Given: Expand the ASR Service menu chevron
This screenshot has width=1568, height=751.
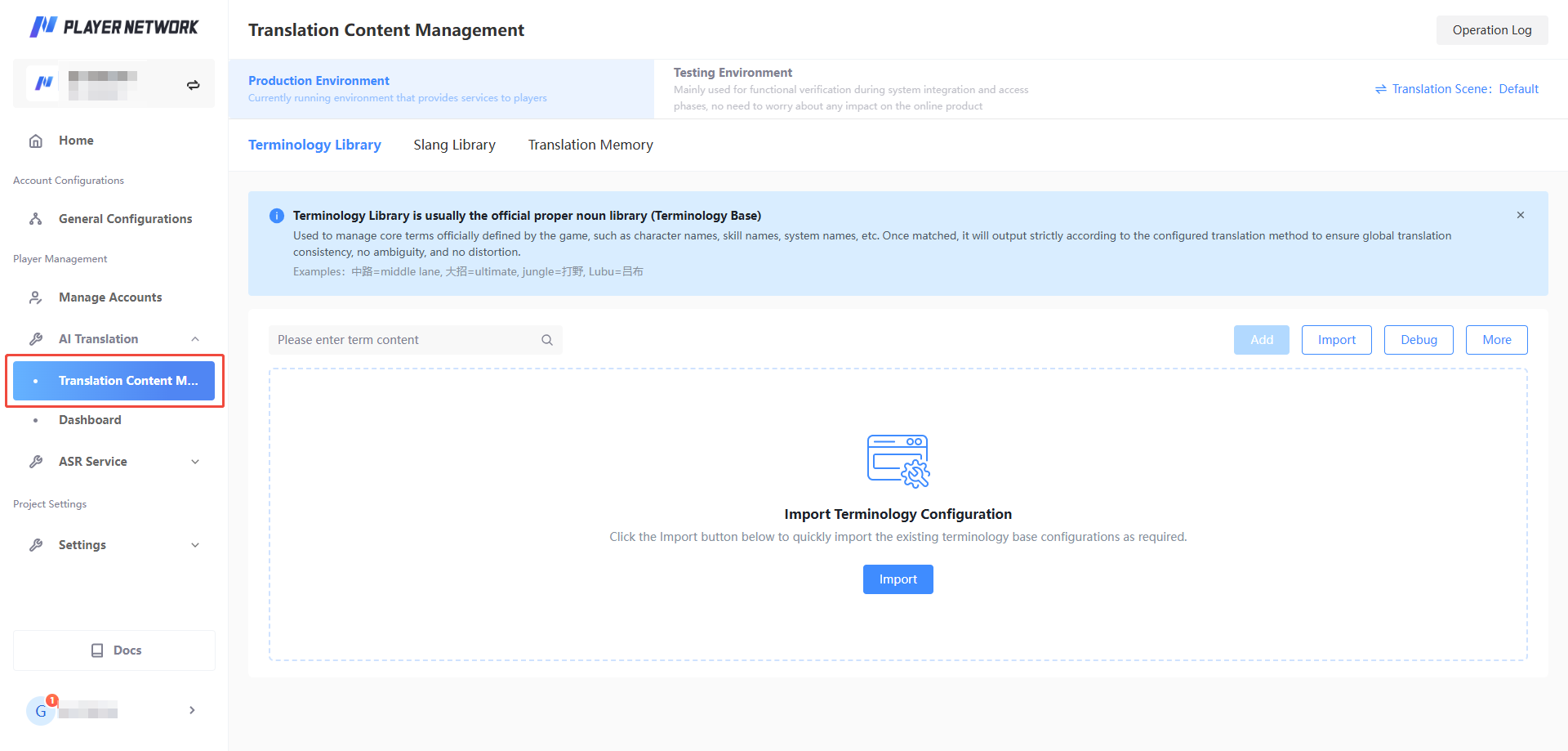Looking at the screenshot, I should click(x=195, y=462).
